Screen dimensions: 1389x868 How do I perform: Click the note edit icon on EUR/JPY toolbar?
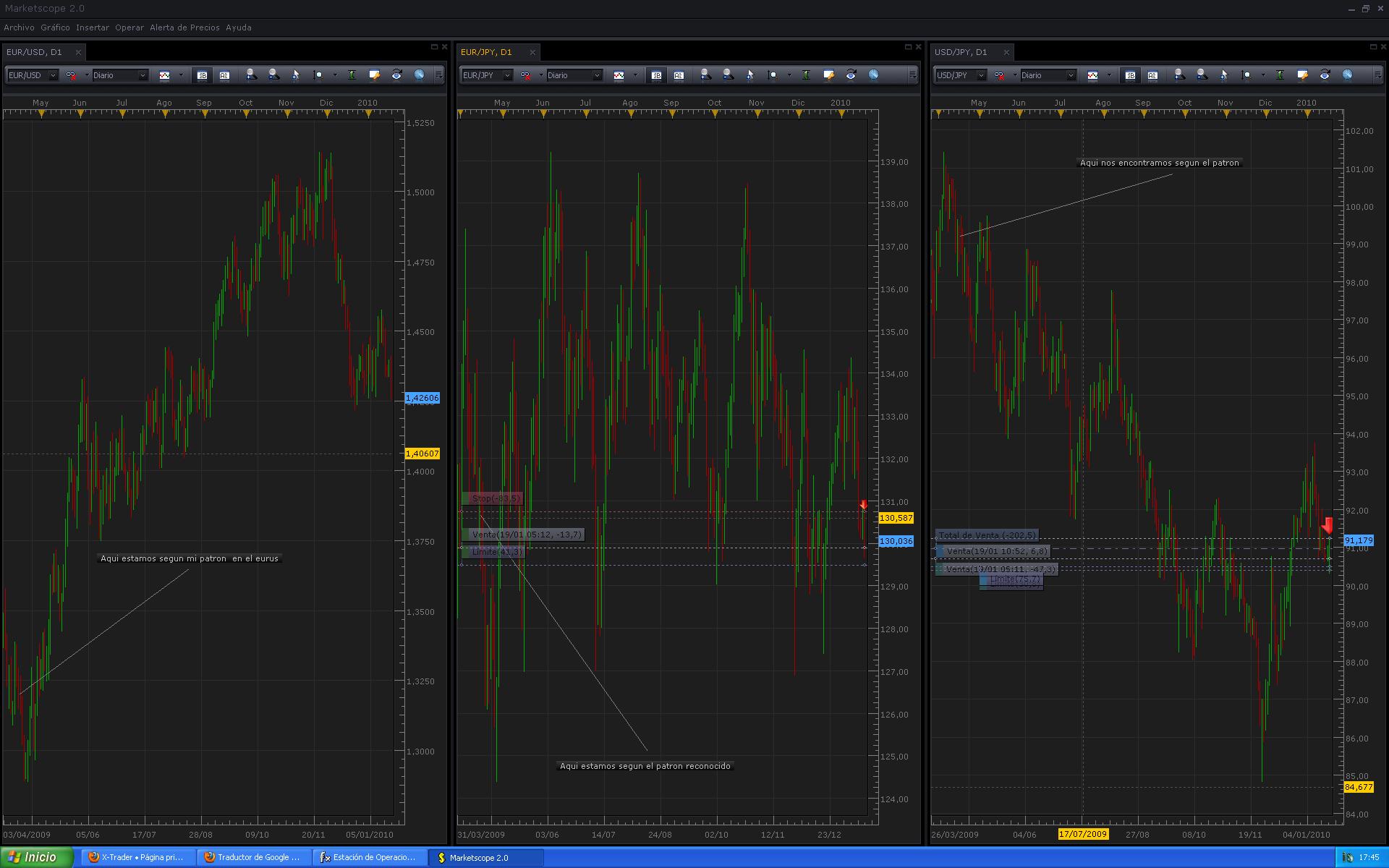pyautogui.click(x=828, y=75)
